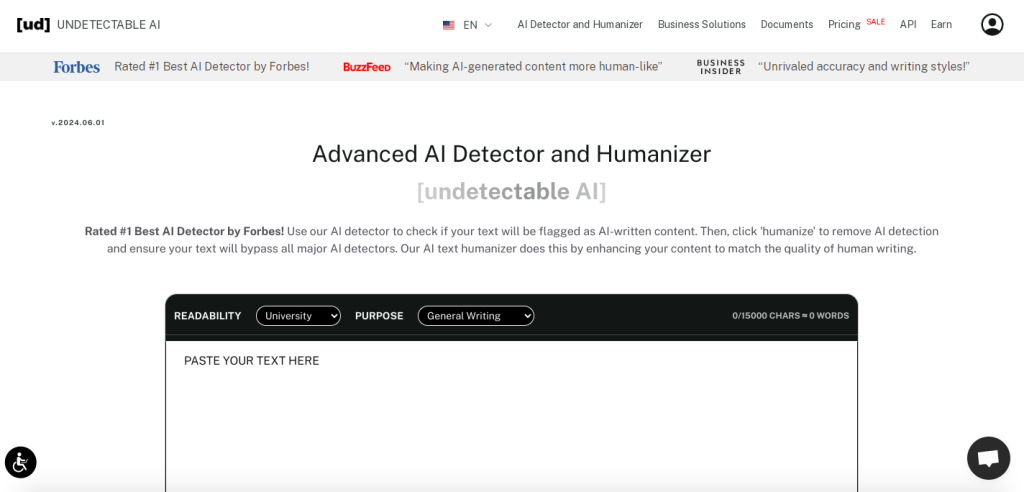Viewport: 1024px width, 492px height.
Task: Open the Readability University dropdown
Action: point(298,316)
